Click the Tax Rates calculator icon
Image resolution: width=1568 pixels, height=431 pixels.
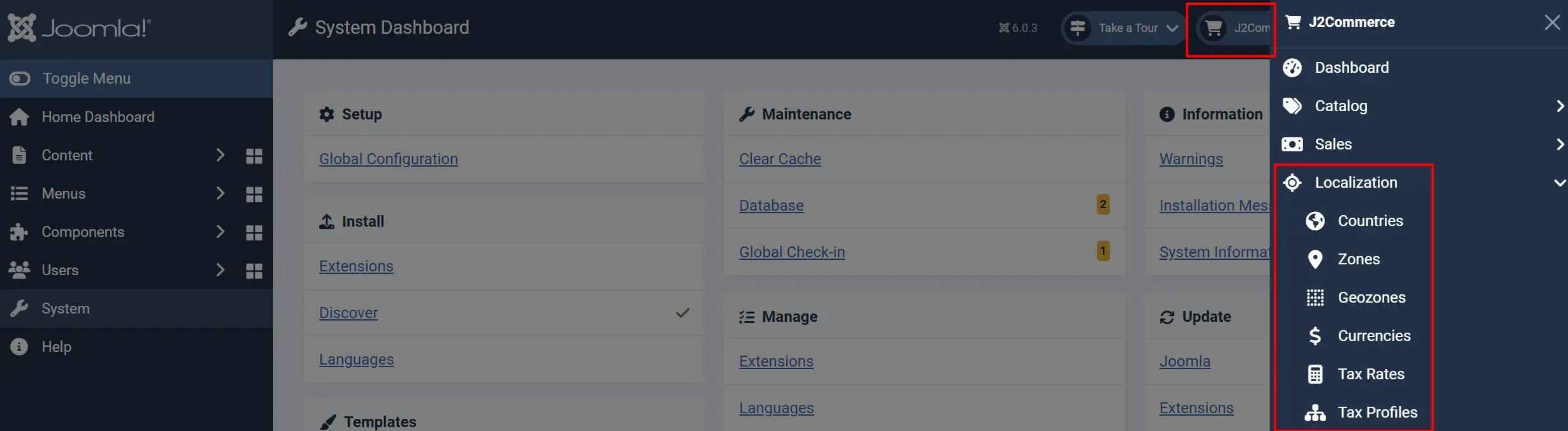(x=1315, y=374)
